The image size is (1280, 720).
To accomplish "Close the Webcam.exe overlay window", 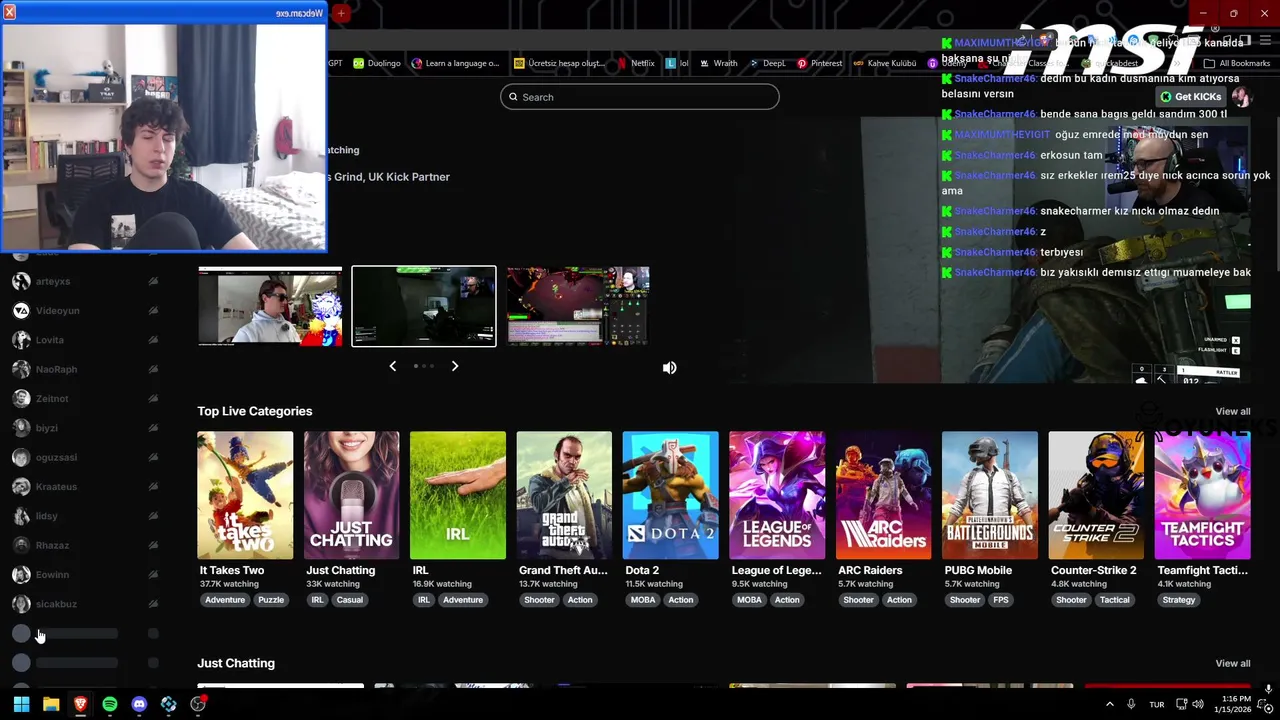I will coord(10,13).
